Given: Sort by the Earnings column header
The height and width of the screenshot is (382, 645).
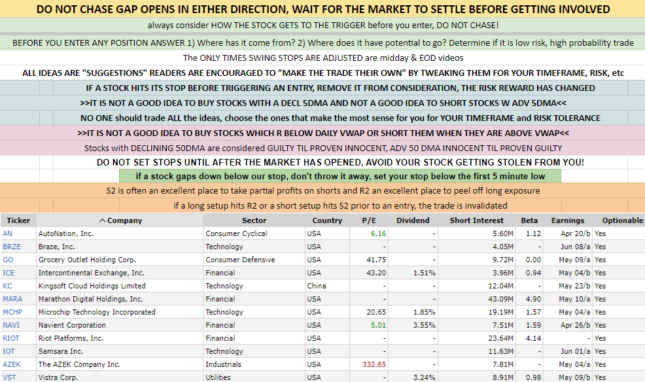Looking at the screenshot, I should click(568, 220).
